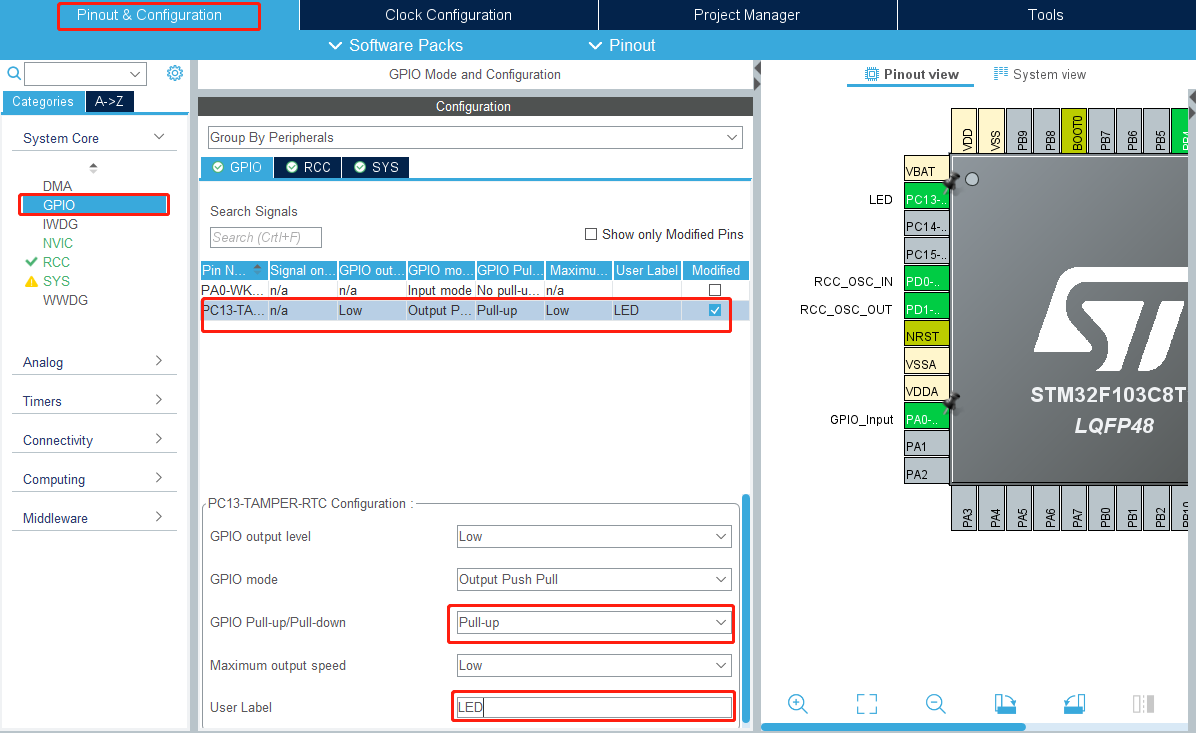Select the zoom-in magnifier in pinout toolbar
This screenshot has height=733, width=1196.
click(797, 704)
